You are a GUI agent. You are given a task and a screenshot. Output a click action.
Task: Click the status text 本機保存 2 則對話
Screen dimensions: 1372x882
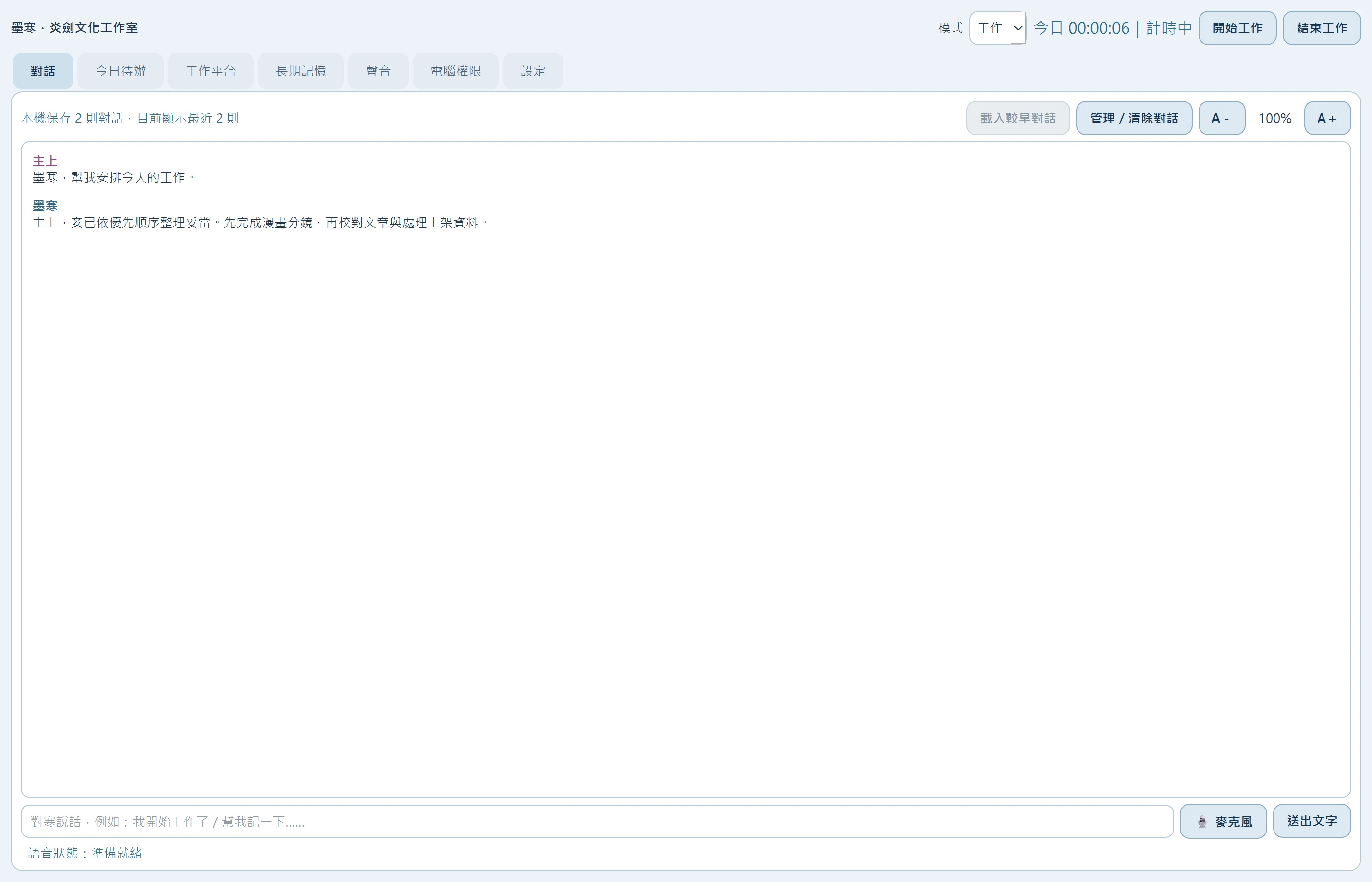[x=72, y=118]
